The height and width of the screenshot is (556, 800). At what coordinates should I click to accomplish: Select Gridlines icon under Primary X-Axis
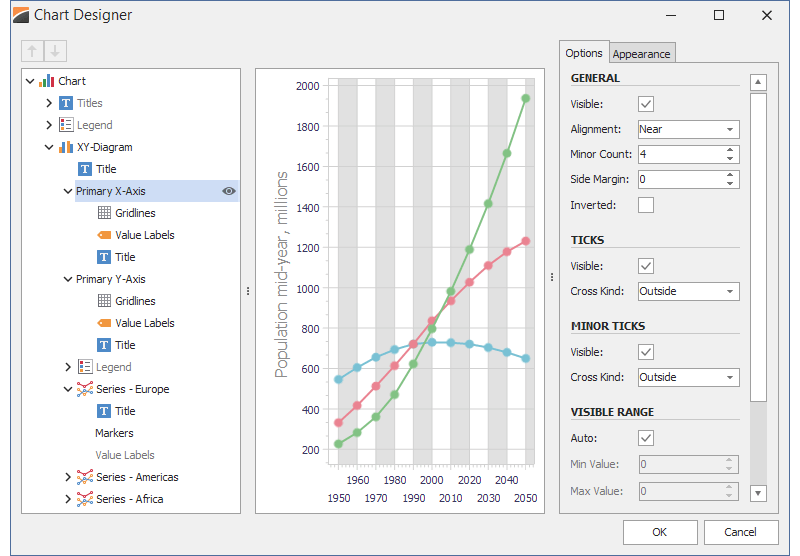104,213
